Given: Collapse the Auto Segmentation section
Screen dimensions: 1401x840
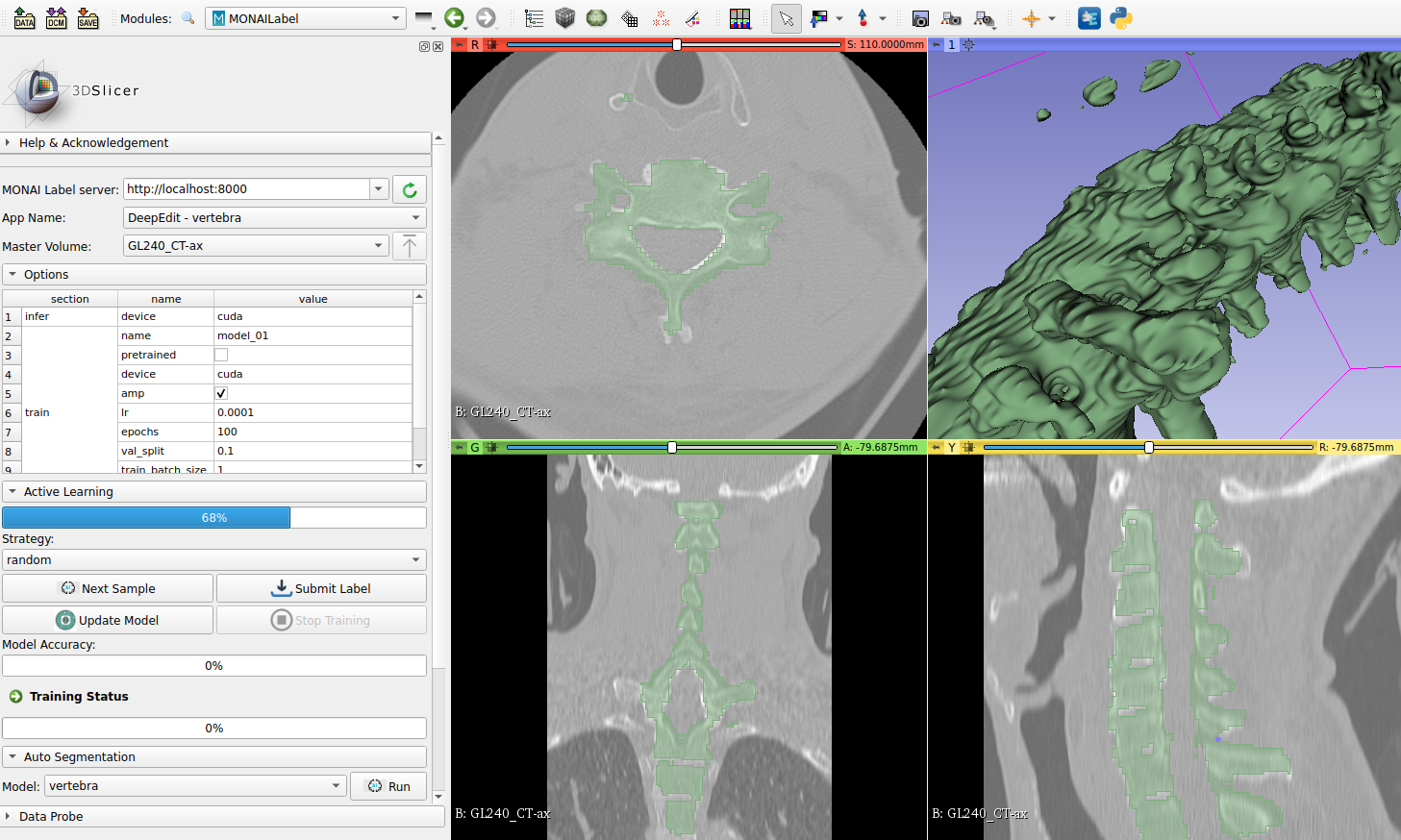Looking at the screenshot, I should tap(213, 756).
